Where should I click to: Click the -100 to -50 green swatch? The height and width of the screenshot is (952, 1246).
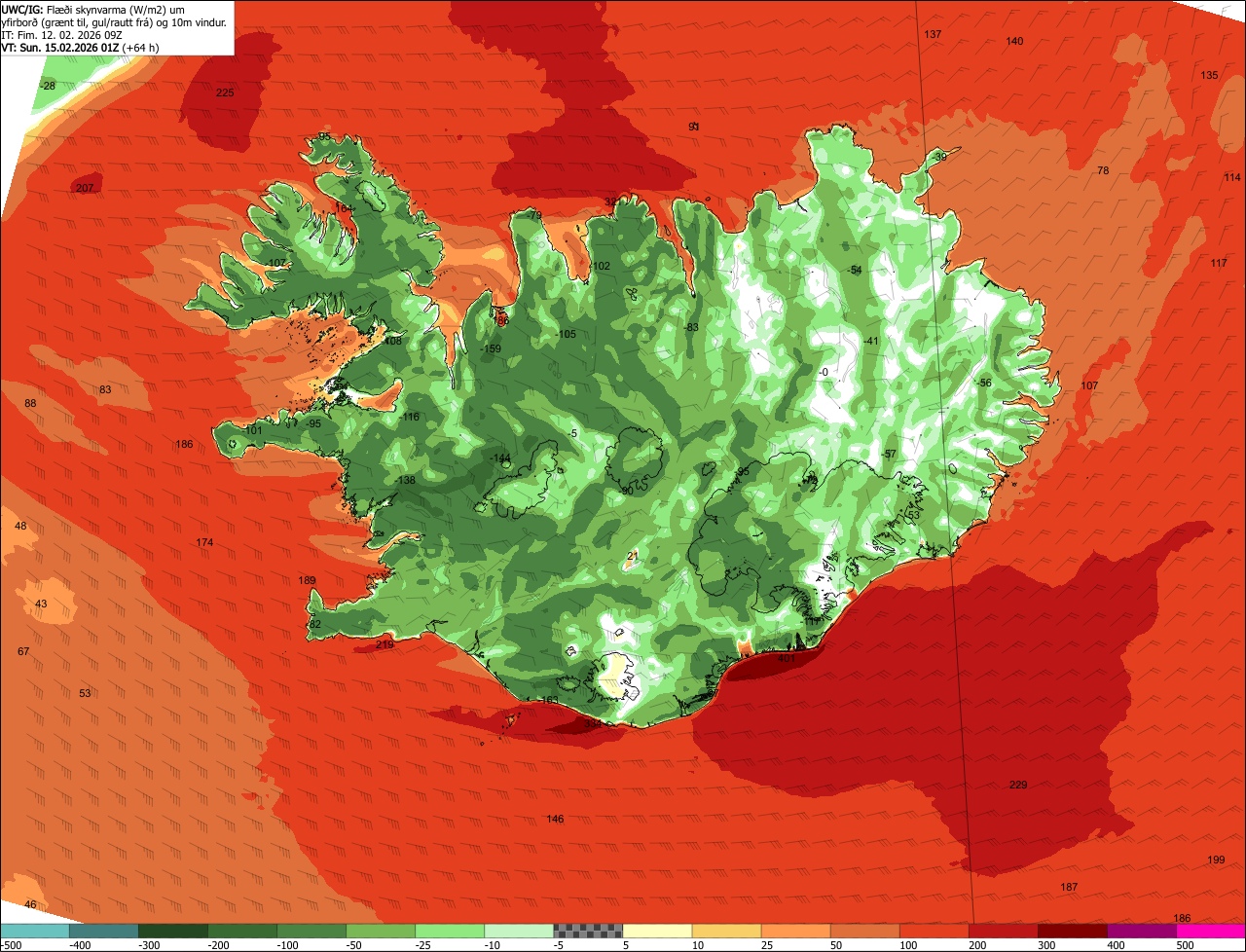coord(311,932)
